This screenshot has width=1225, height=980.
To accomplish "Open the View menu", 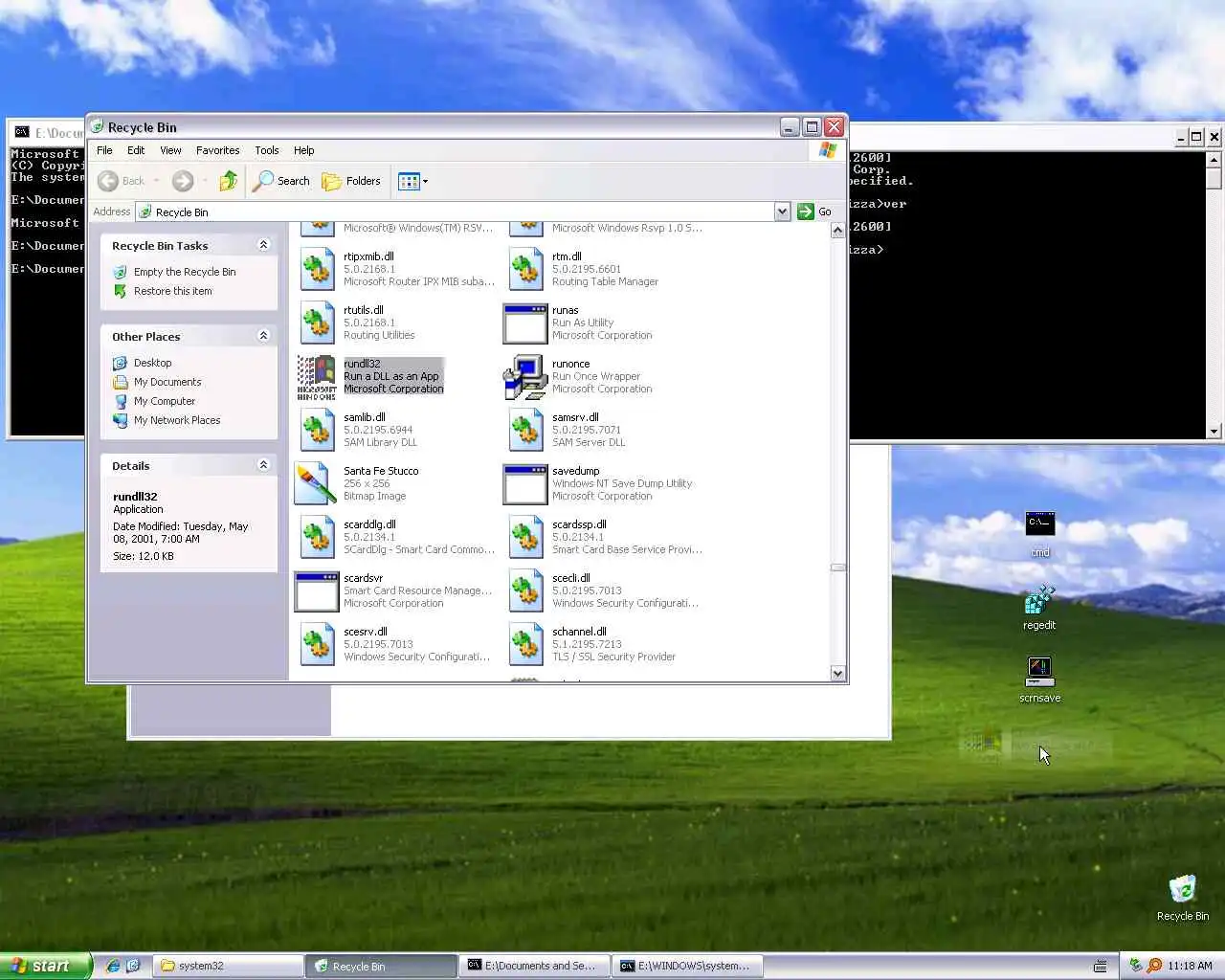I will (x=170, y=150).
